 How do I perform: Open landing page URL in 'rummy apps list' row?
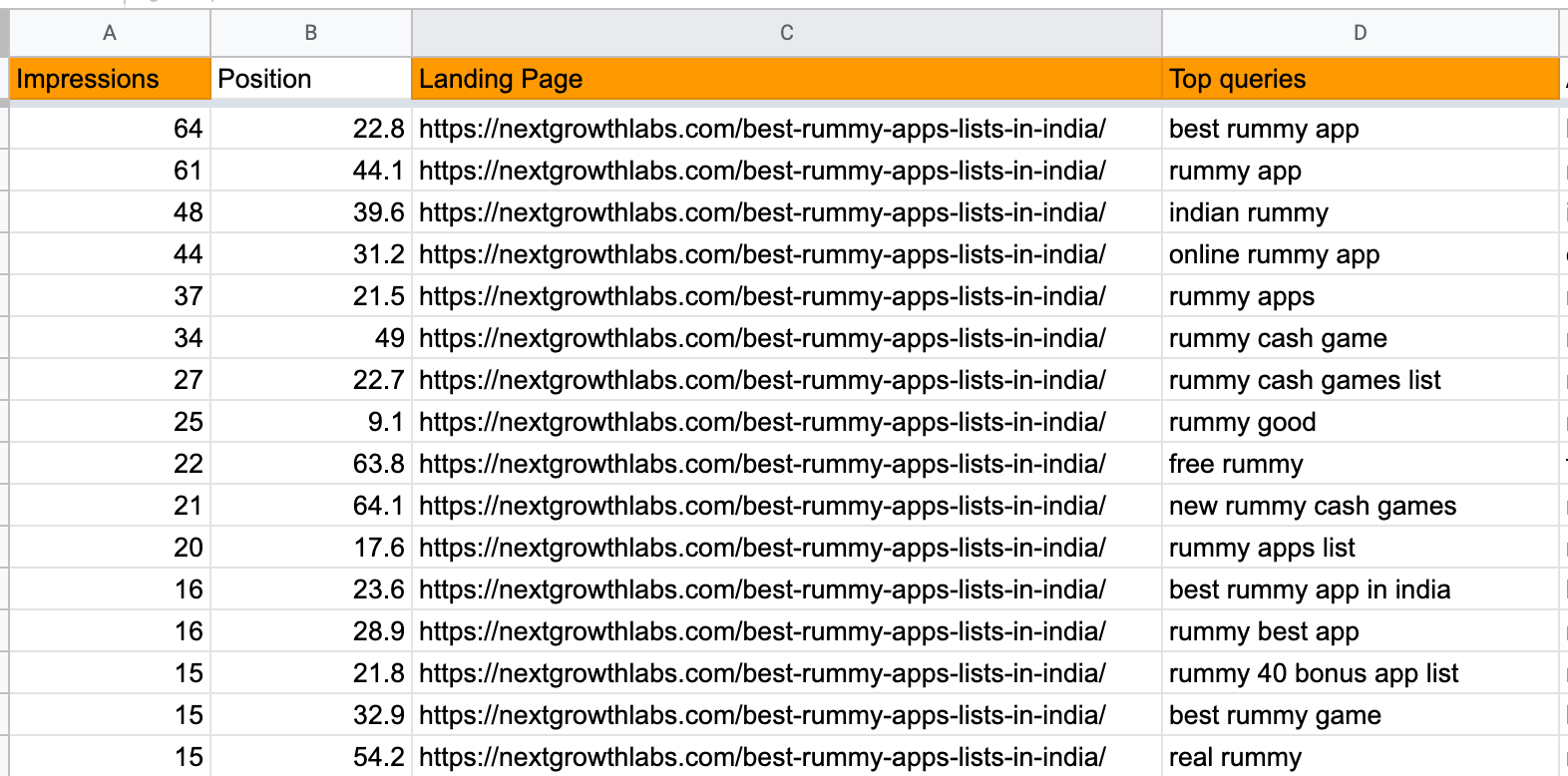pyautogui.click(x=762, y=548)
